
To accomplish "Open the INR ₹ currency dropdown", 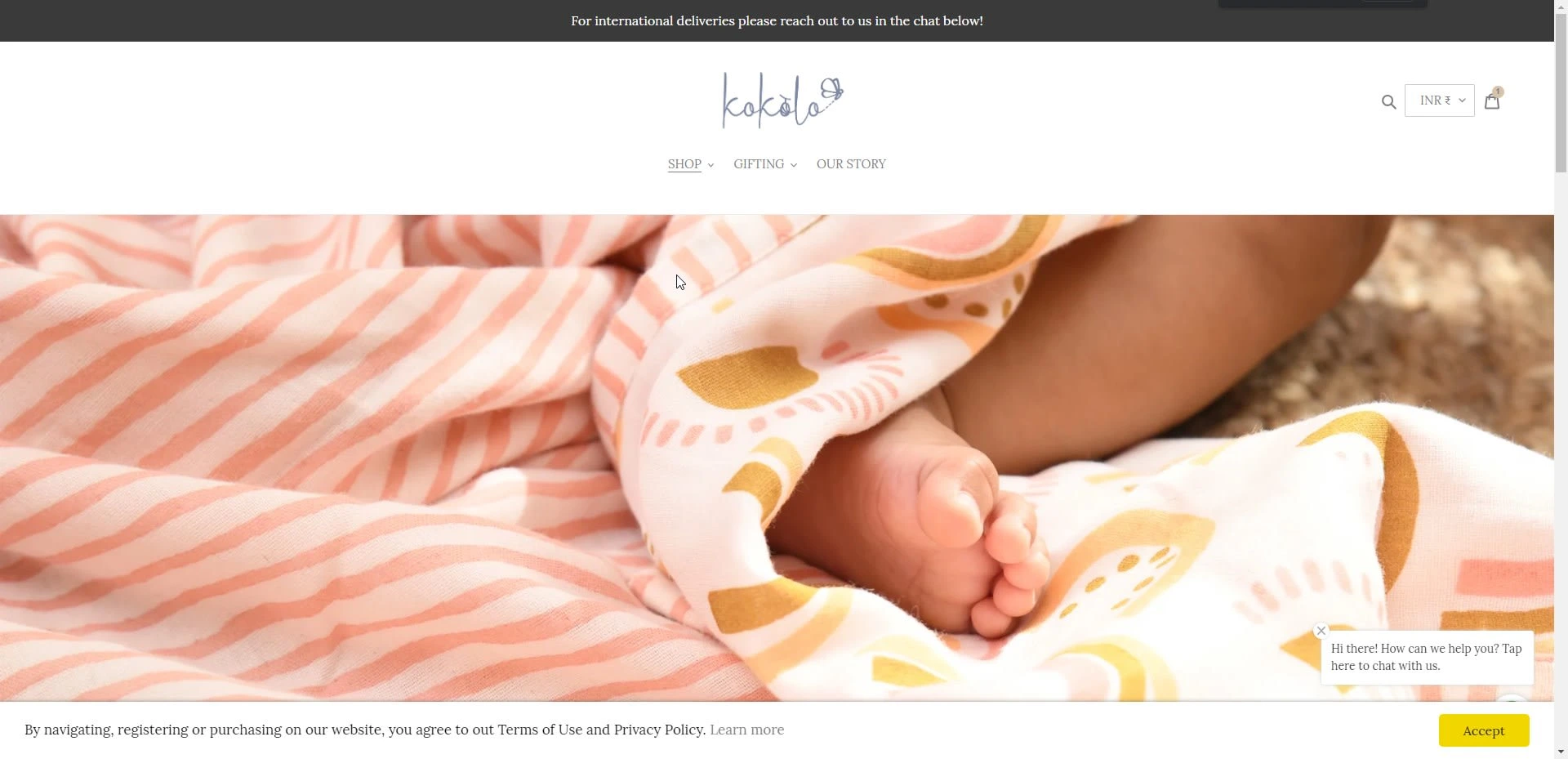I will pos(1439,100).
